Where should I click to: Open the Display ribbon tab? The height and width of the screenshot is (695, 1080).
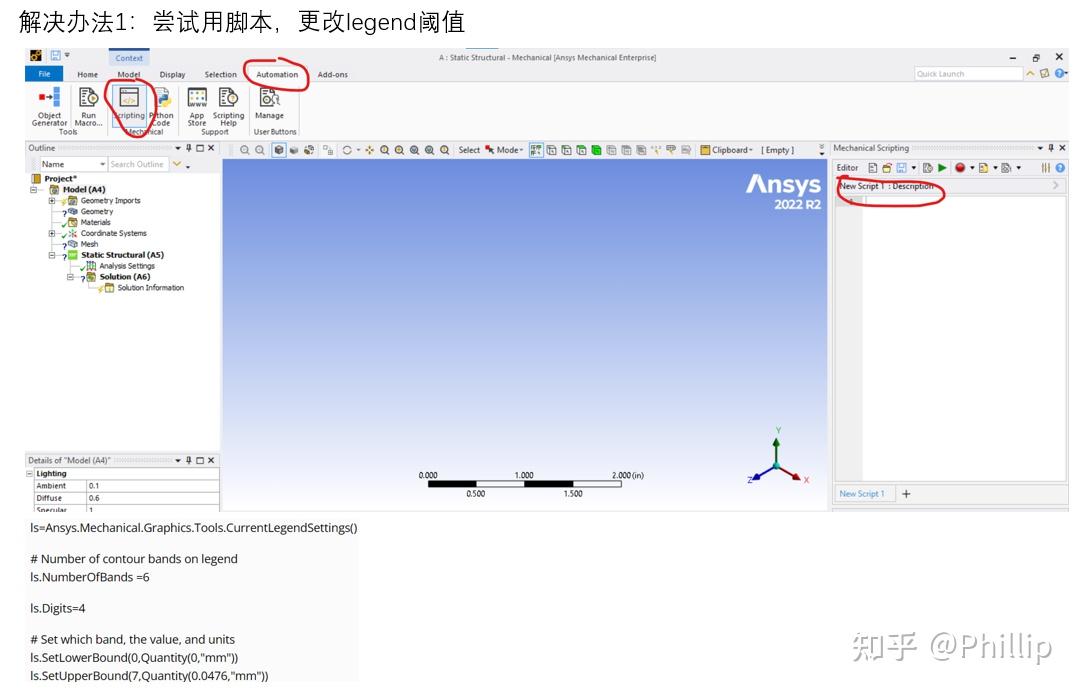tap(172, 74)
